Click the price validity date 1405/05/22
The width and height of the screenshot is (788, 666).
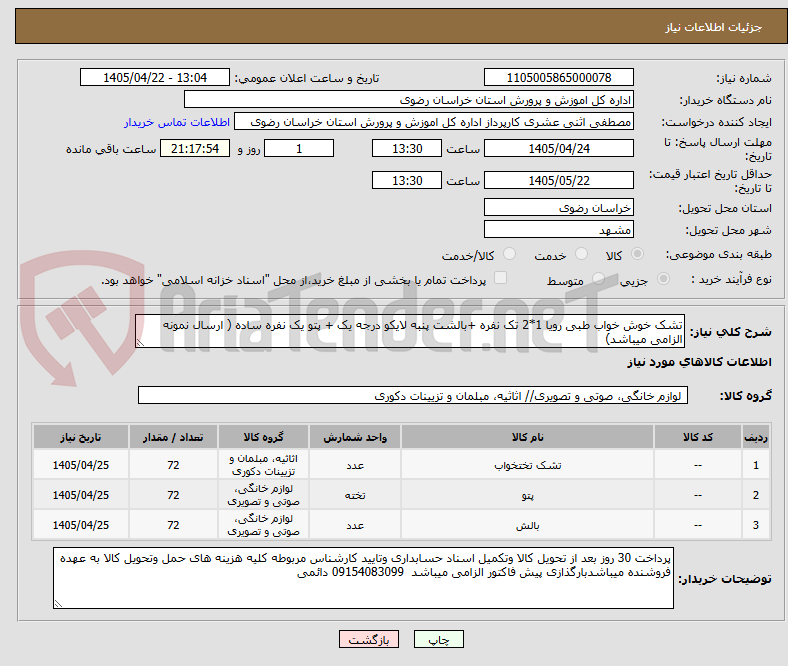(x=559, y=180)
